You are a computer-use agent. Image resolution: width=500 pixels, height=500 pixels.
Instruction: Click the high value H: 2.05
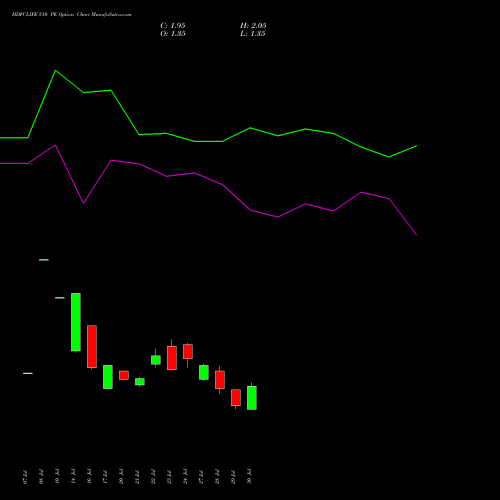click(x=253, y=26)
